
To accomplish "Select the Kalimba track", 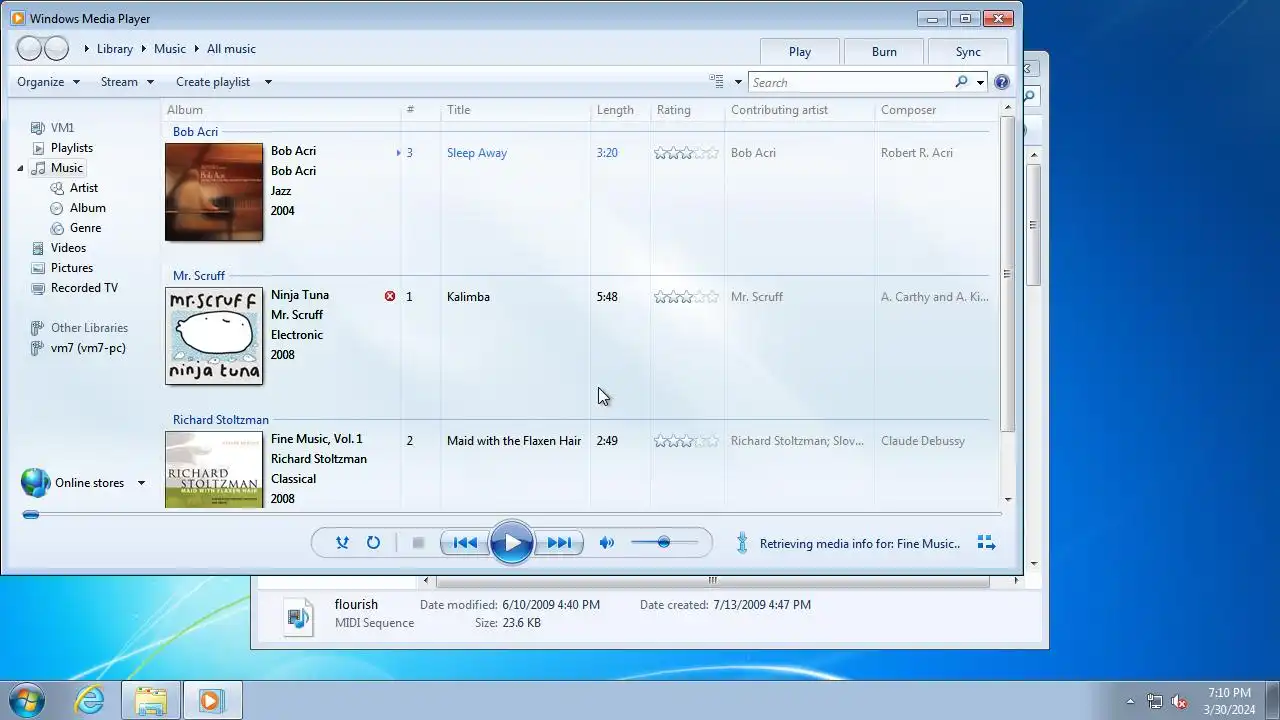I will (x=468, y=297).
